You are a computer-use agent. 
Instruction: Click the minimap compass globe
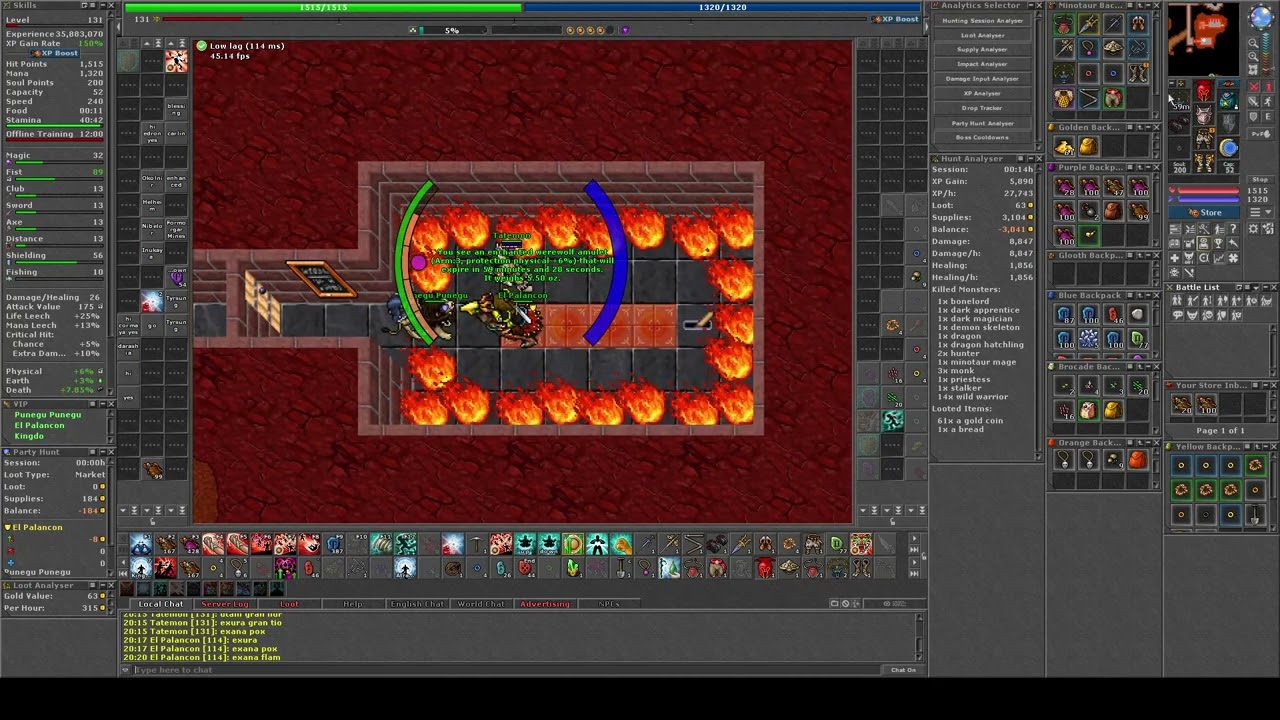click(x=1261, y=17)
